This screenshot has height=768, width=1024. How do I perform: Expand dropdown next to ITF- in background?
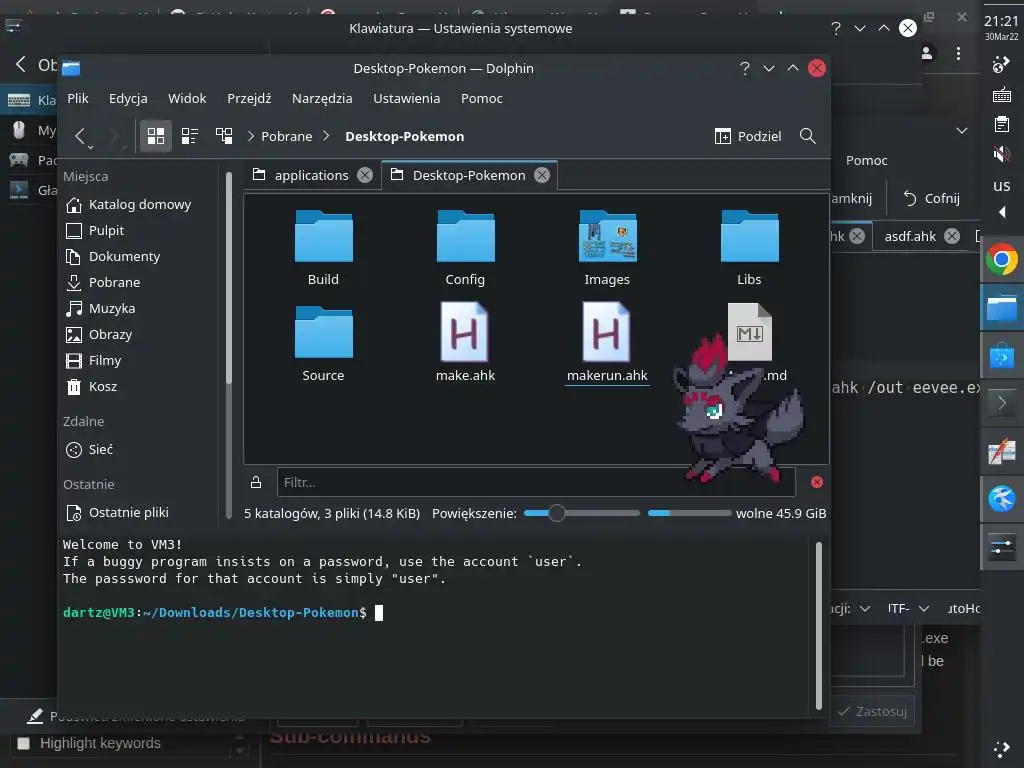[x=923, y=609]
